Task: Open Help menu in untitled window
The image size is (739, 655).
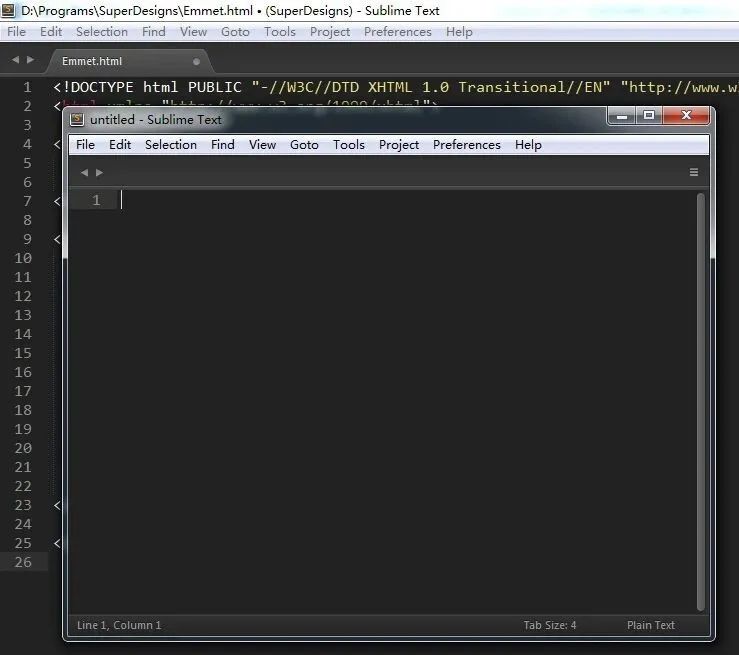Action: pyautogui.click(x=528, y=145)
